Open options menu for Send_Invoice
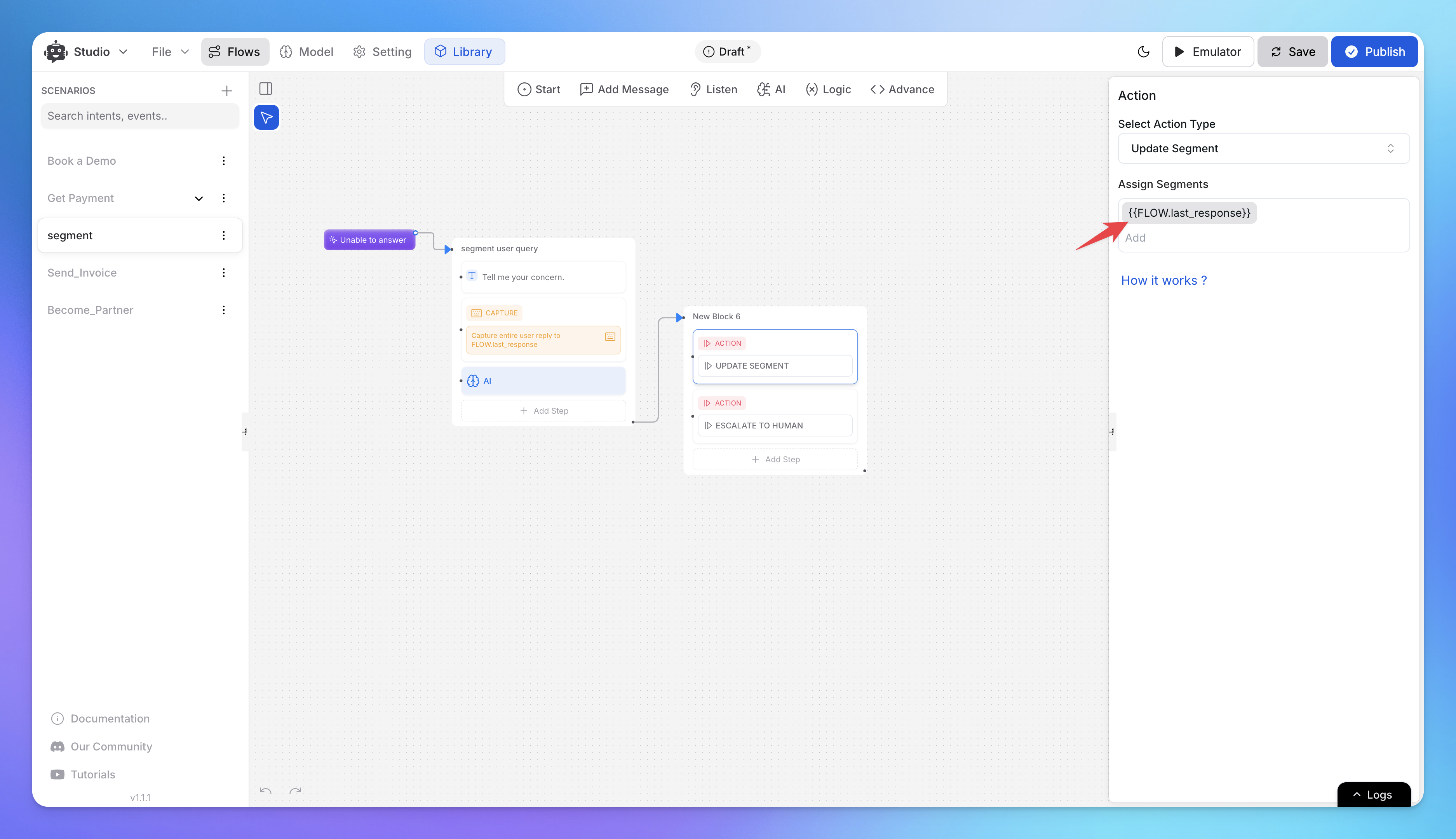The height and width of the screenshot is (839, 1456). pyautogui.click(x=223, y=273)
